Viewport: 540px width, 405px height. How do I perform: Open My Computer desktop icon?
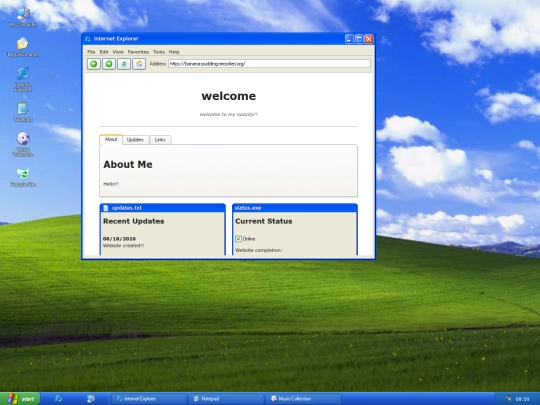point(23,17)
